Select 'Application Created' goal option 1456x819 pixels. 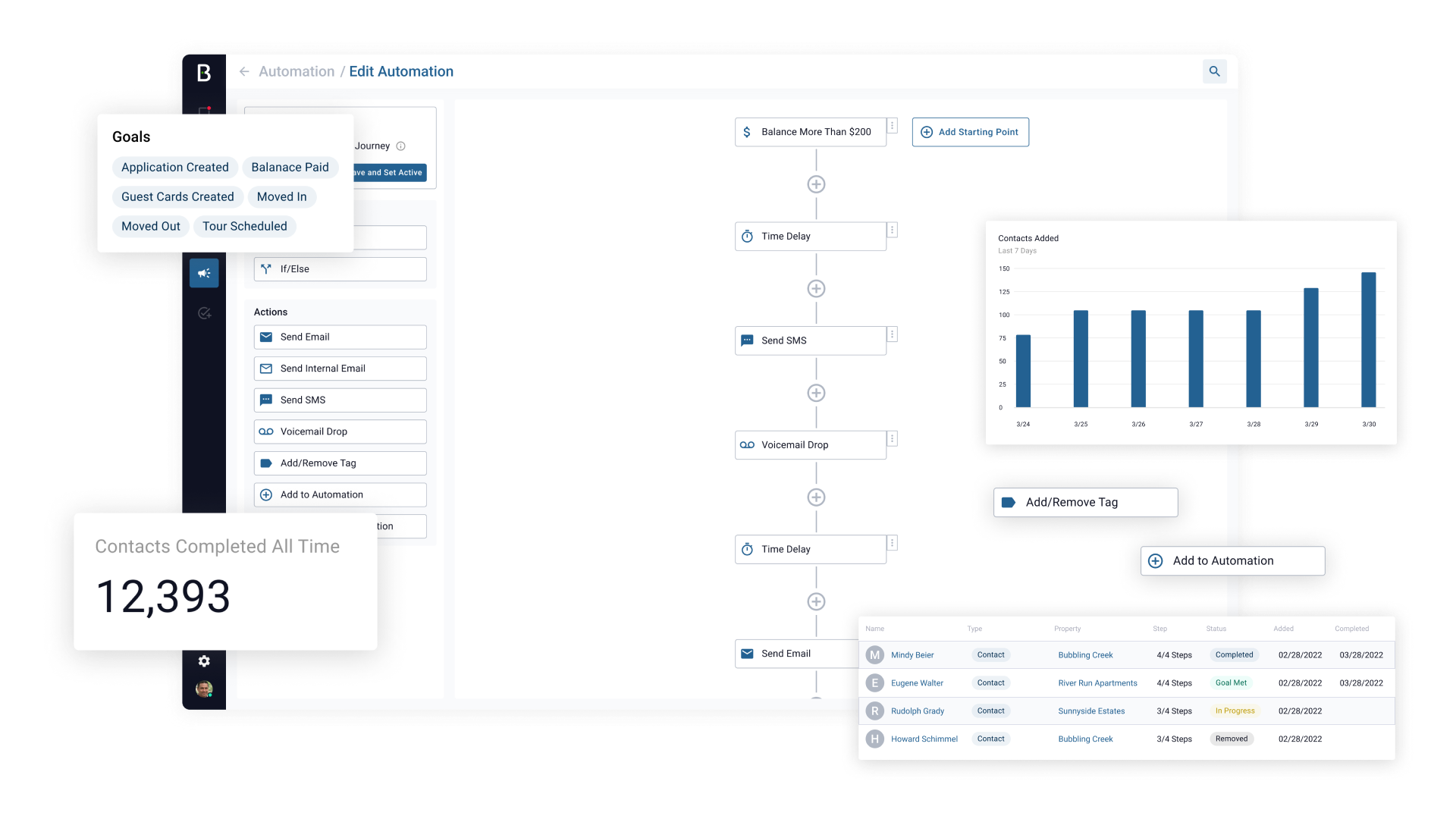(x=174, y=166)
